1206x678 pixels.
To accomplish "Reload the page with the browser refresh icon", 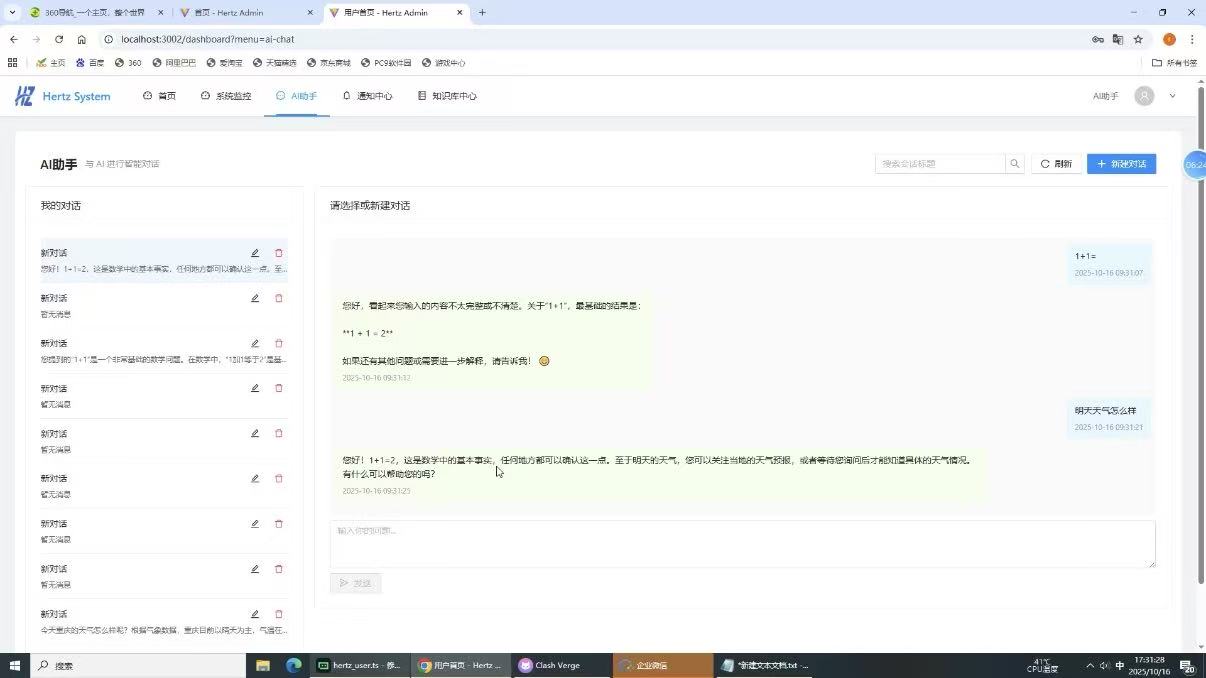I will click(59, 39).
